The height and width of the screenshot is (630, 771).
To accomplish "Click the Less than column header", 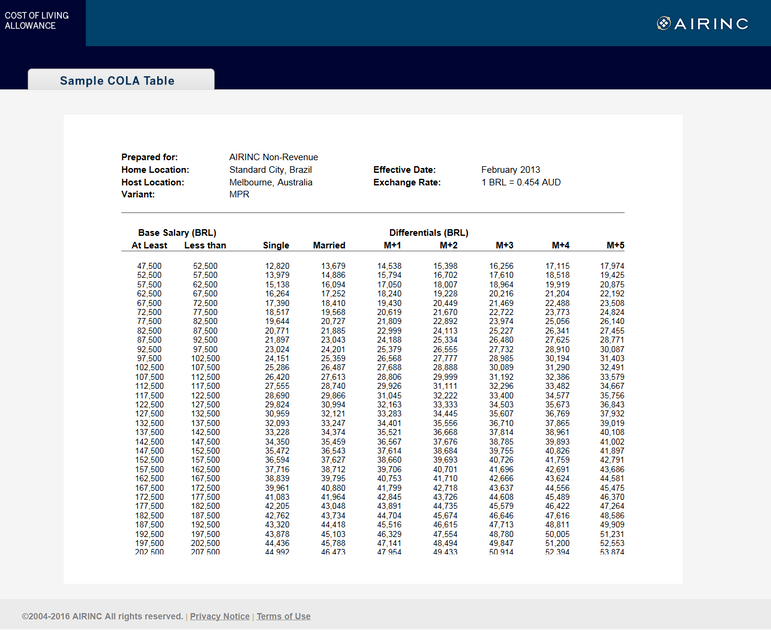I will pos(205,245).
